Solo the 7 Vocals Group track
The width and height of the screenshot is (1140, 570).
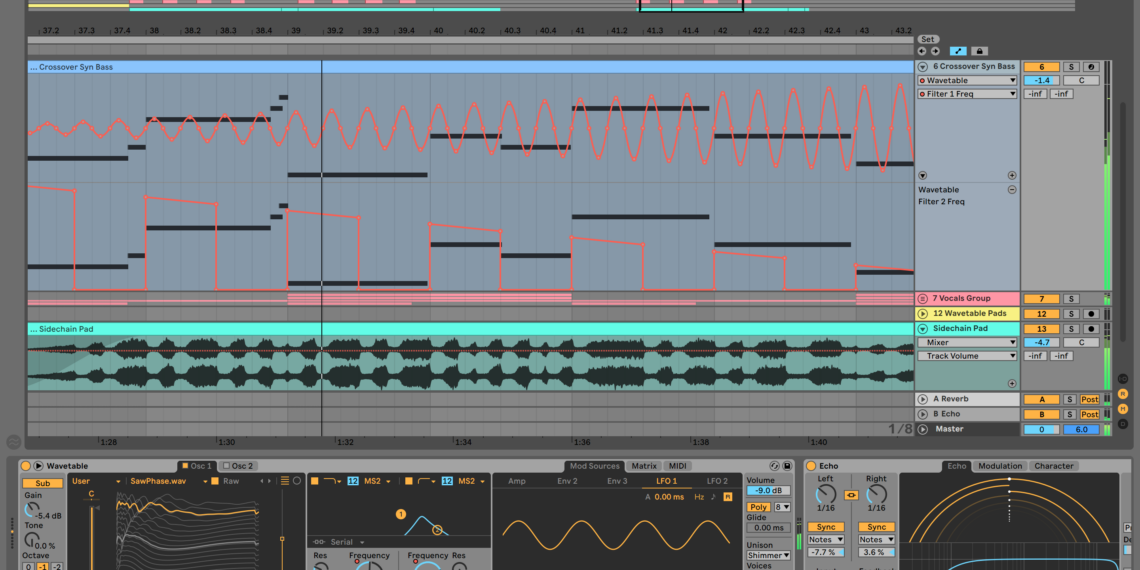click(x=1071, y=299)
